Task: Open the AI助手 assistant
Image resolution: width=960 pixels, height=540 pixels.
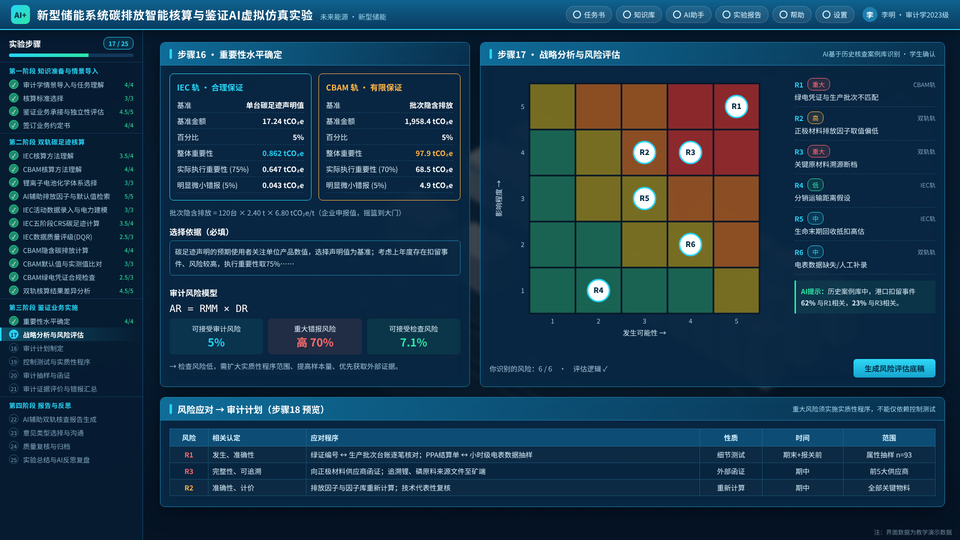Action: [x=688, y=15]
